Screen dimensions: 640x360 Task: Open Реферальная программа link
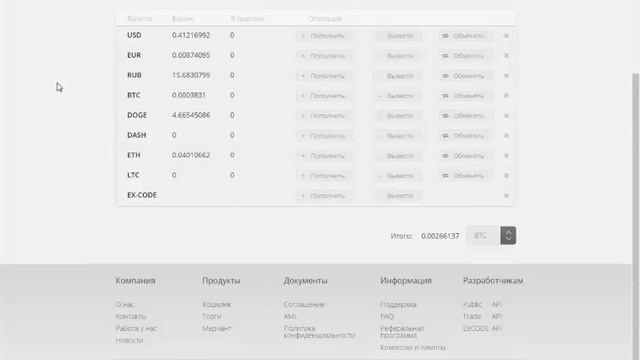click(x=402, y=332)
